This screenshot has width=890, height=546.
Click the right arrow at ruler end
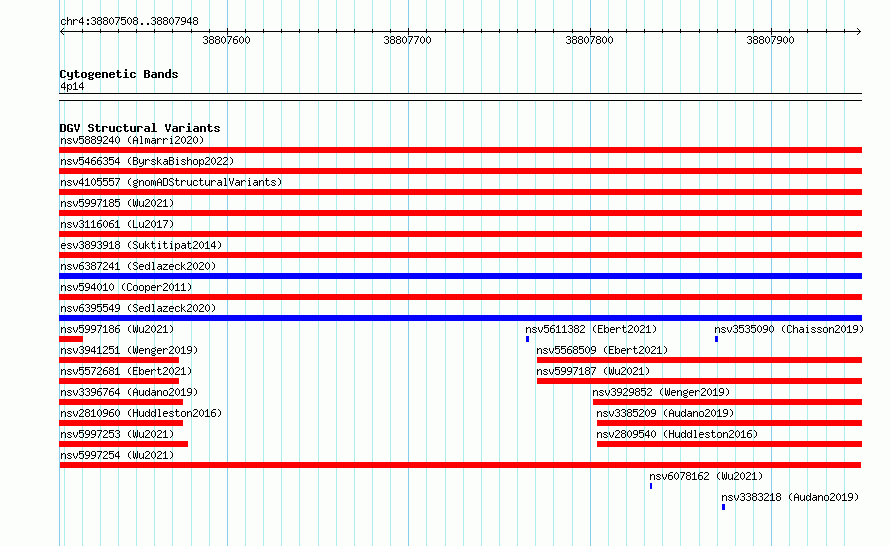click(858, 32)
